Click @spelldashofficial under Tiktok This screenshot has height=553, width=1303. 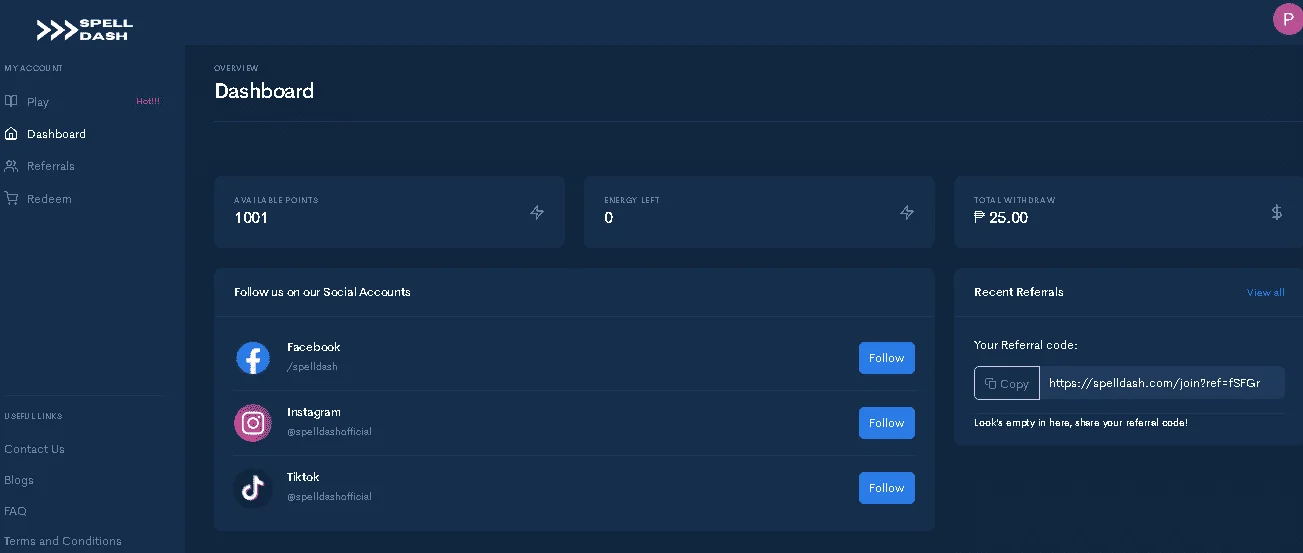pyautogui.click(x=329, y=497)
